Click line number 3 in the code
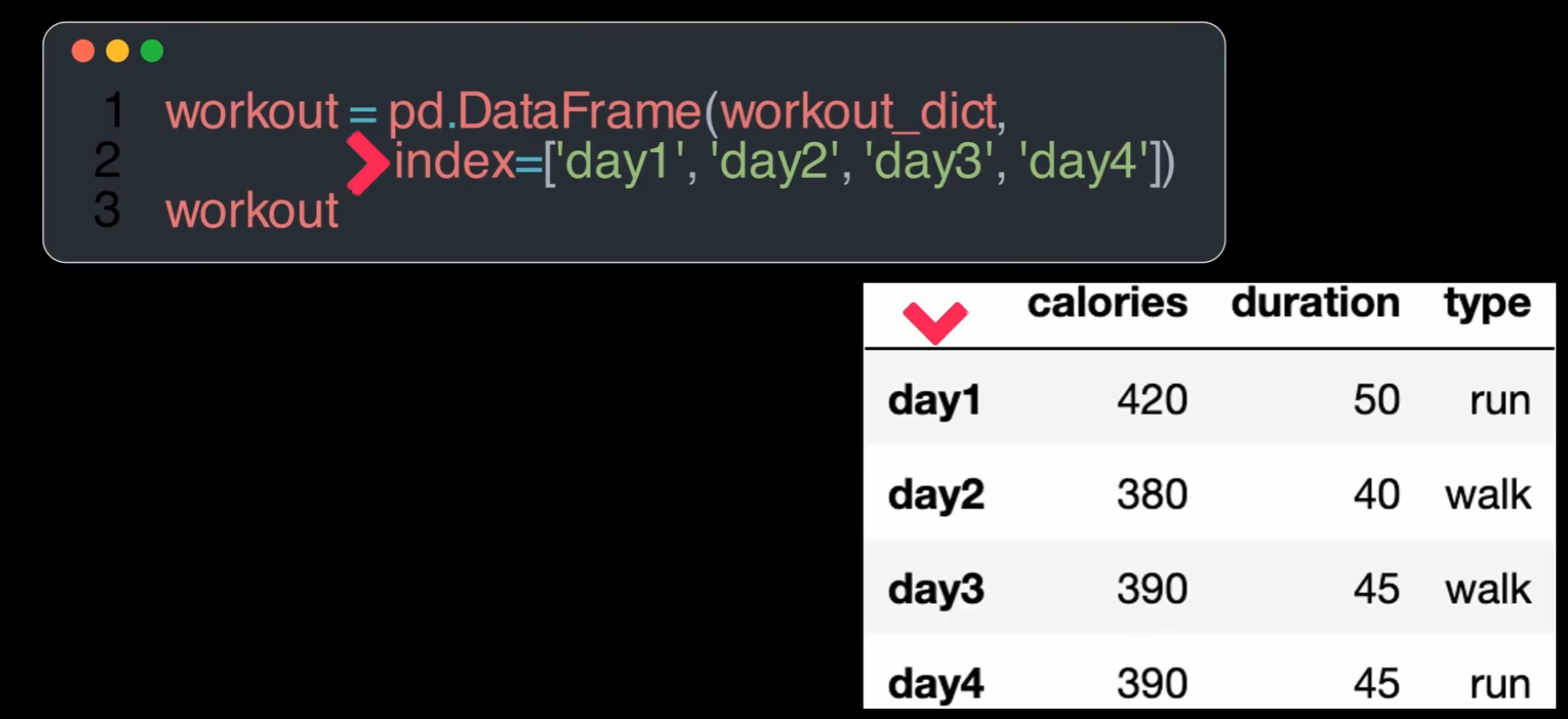The width and height of the screenshot is (1568, 719). [x=107, y=209]
